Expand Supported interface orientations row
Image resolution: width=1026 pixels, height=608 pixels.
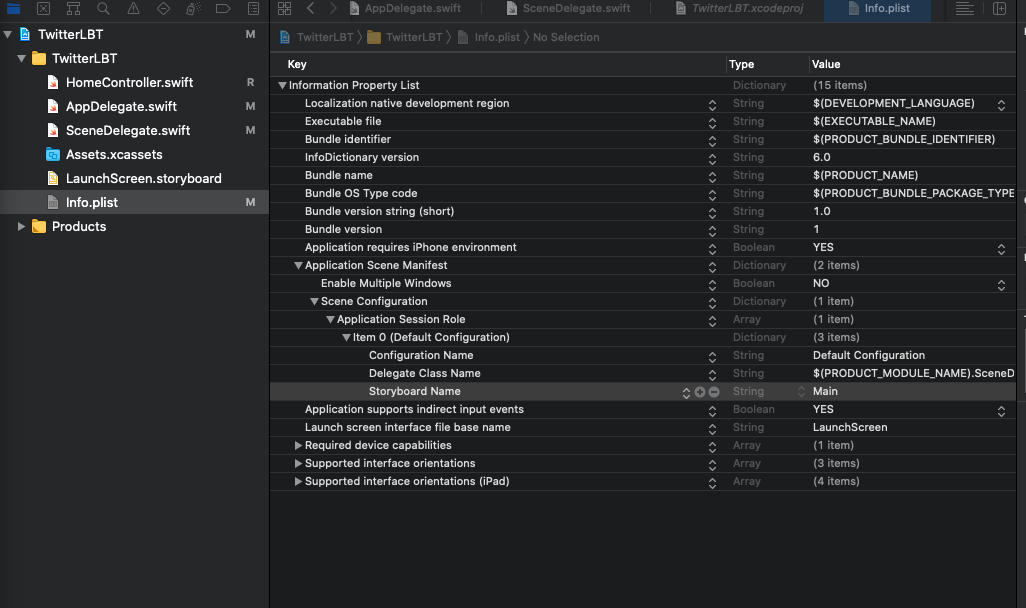pos(298,463)
